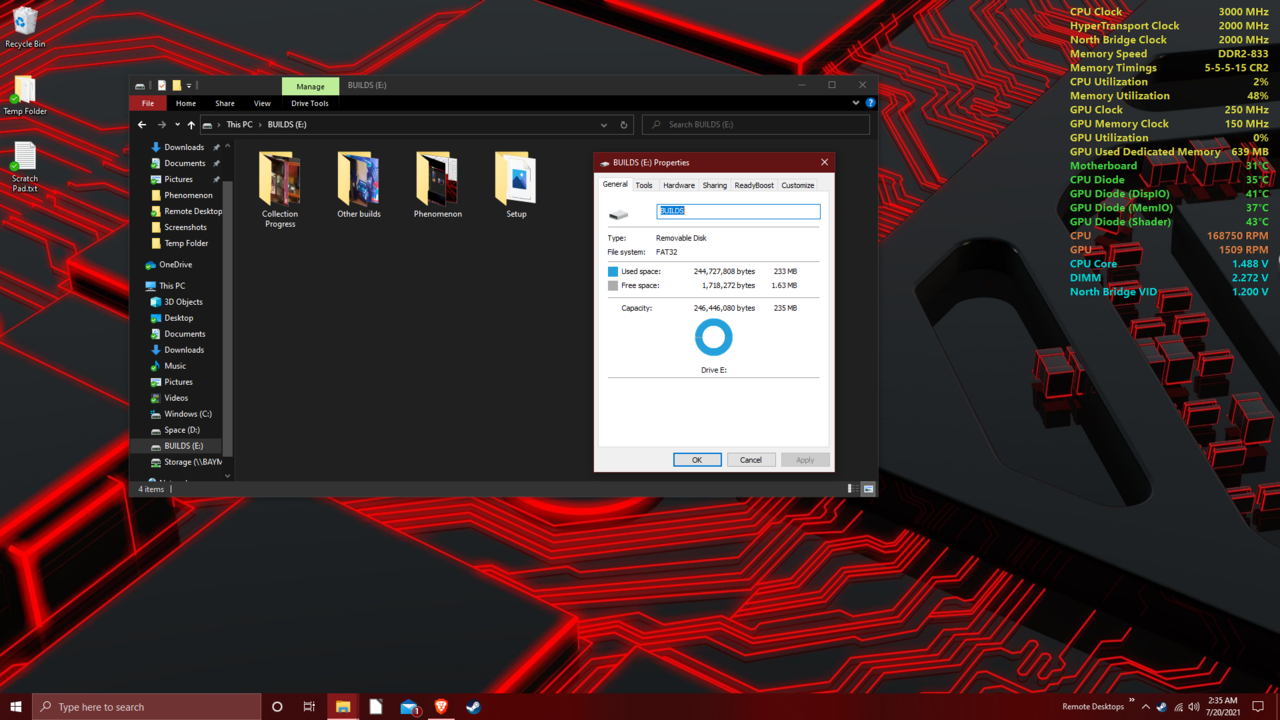Launch Steam from the taskbar
The image size is (1280, 720).
pos(473,707)
